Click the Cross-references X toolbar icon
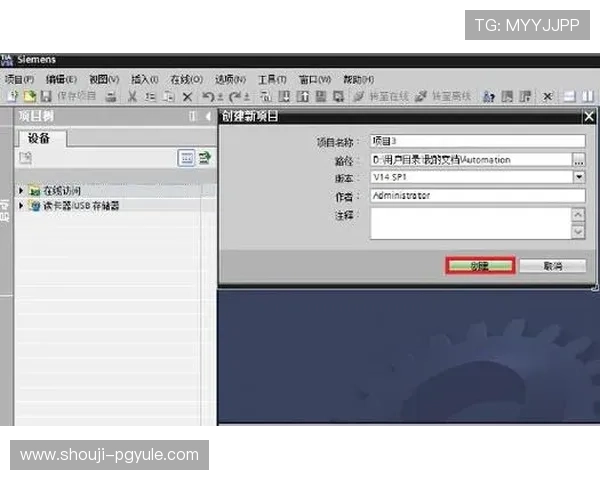 coord(548,96)
